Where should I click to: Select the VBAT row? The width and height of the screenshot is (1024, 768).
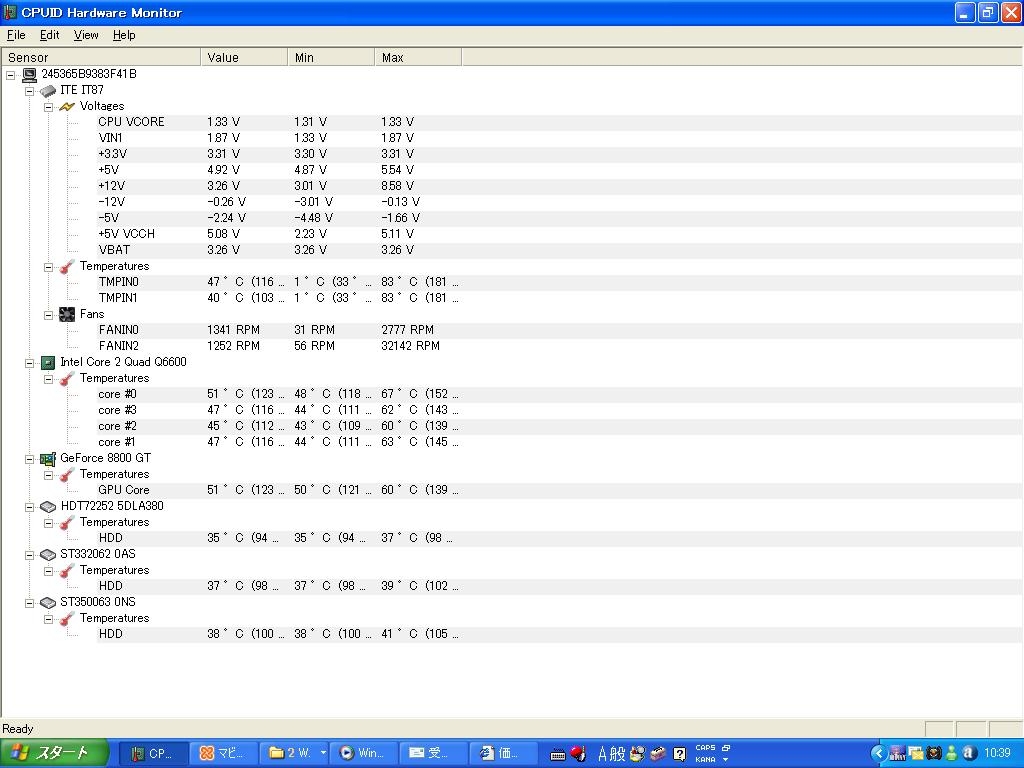tap(559, 250)
